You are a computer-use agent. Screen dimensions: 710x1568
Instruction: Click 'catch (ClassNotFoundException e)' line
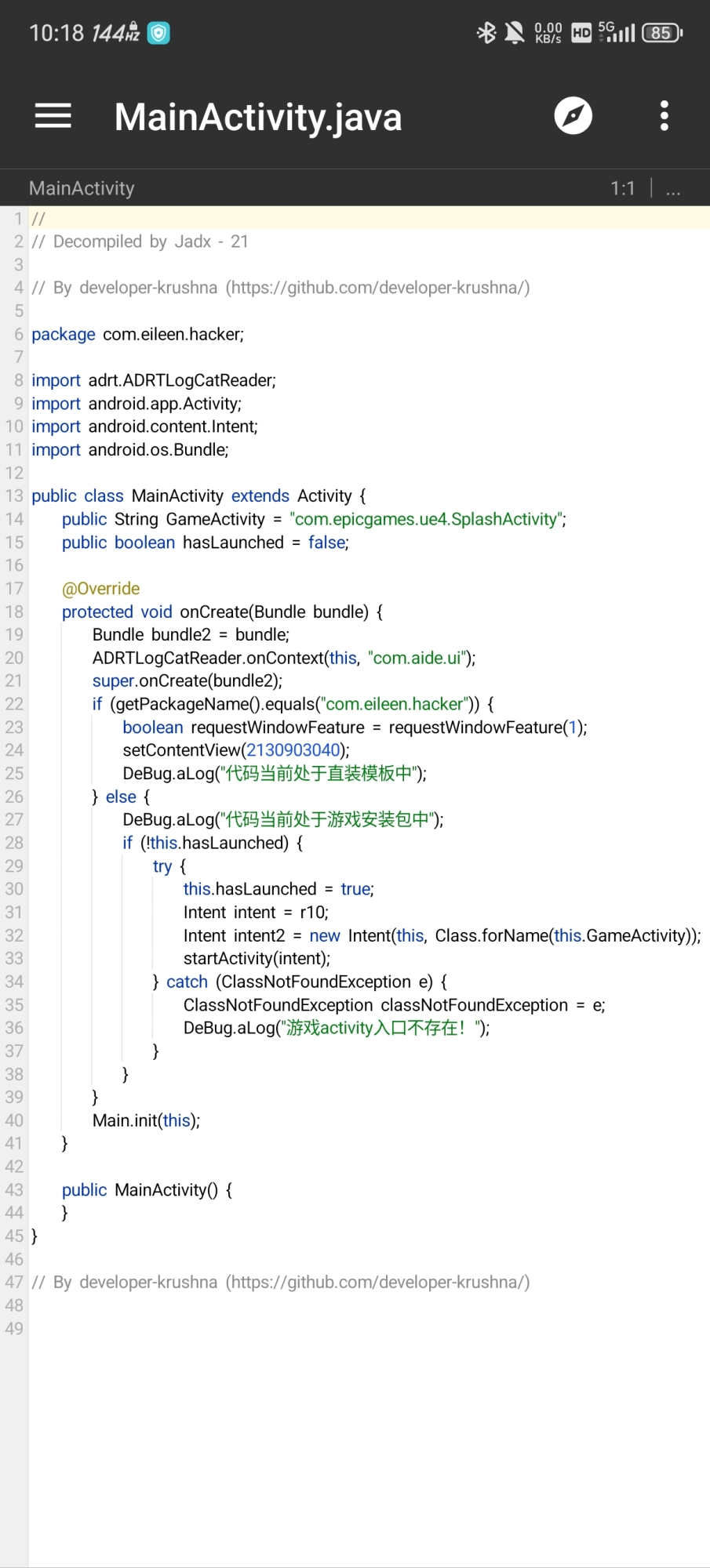300,982
